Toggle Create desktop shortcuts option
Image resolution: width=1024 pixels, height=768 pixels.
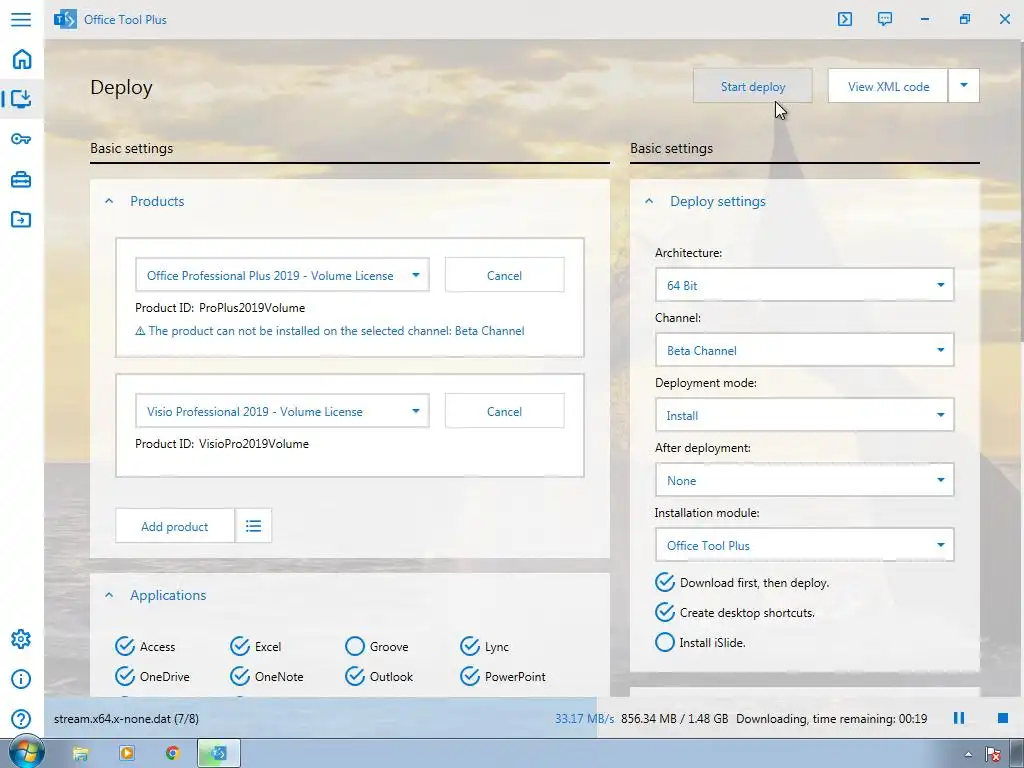click(735, 613)
